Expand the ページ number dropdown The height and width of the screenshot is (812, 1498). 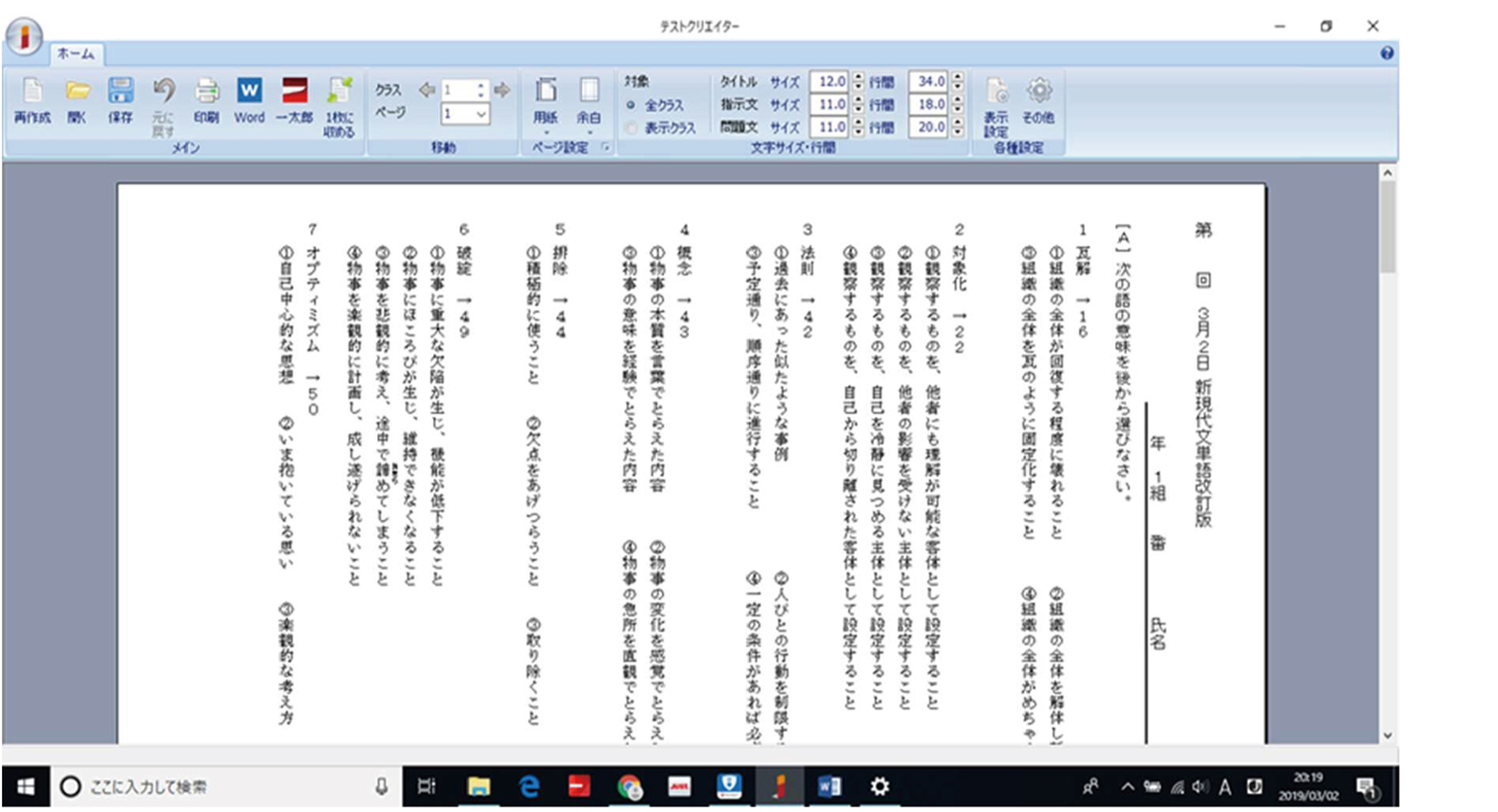[481, 115]
